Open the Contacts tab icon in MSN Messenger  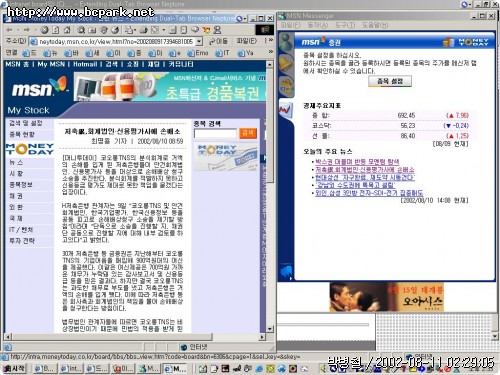[x=286, y=42]
